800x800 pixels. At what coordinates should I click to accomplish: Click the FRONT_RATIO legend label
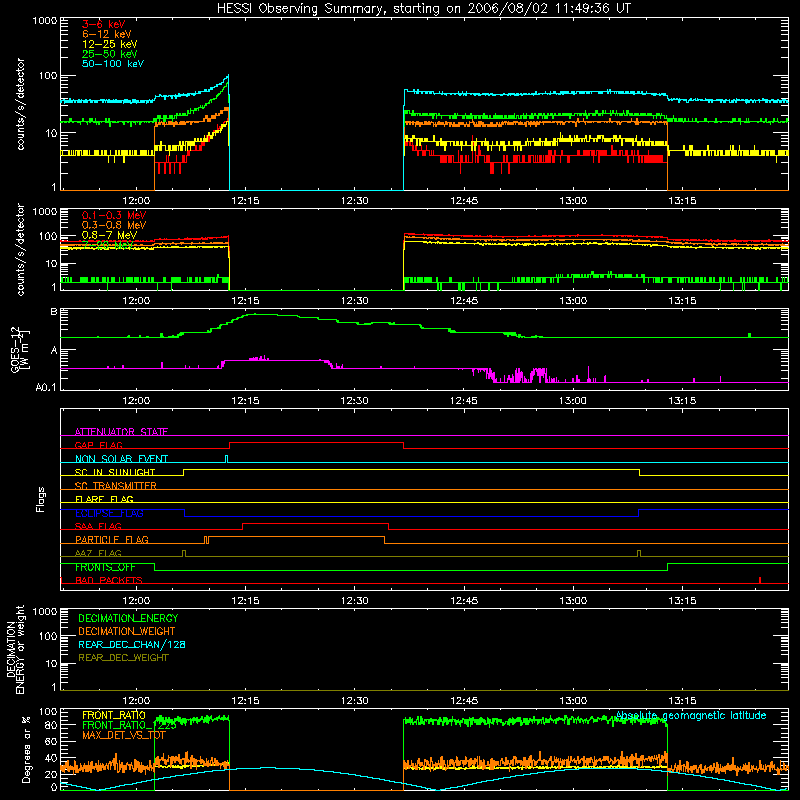click(x=114, y=715)
